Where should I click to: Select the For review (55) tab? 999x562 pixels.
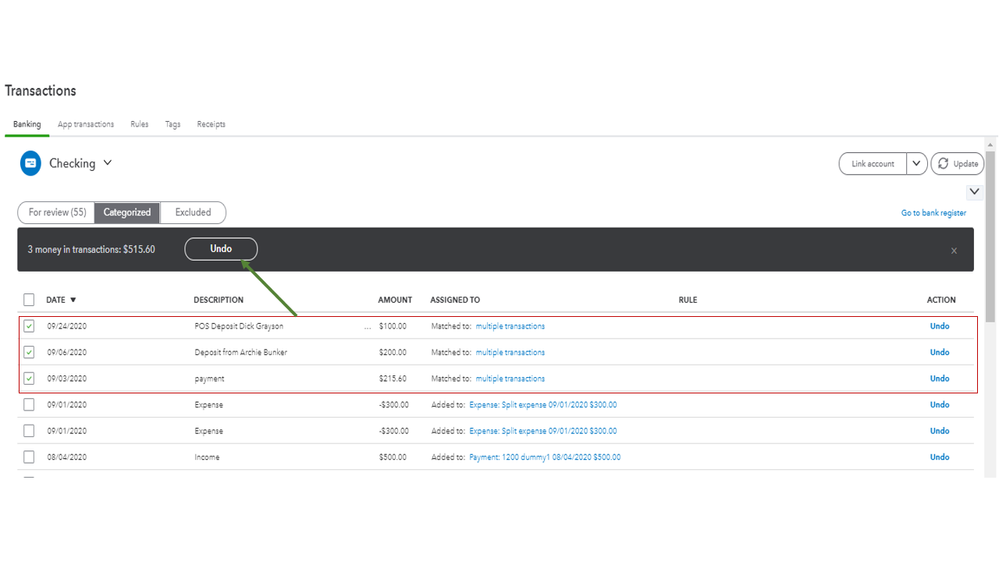click(57, 212)
